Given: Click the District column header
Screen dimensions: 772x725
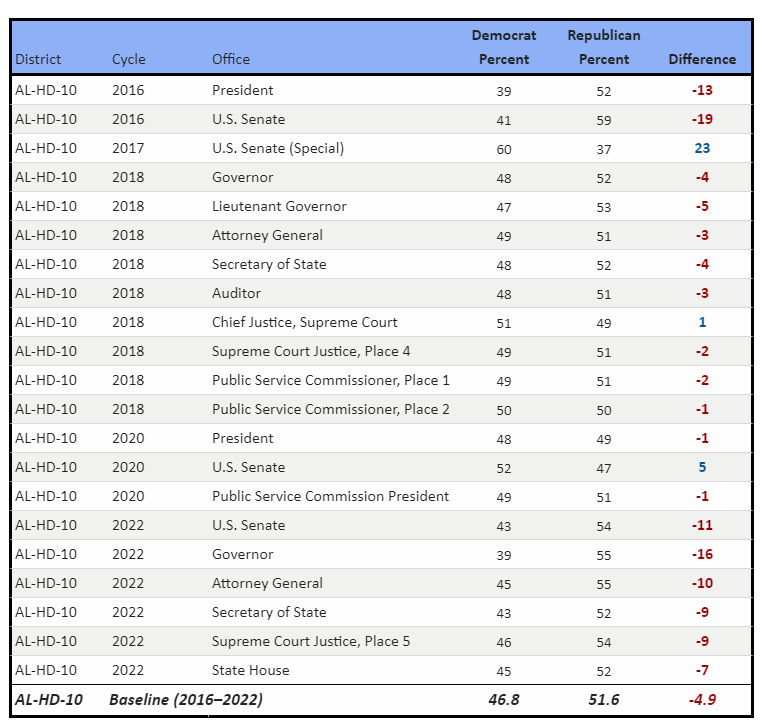Looking at the screenshot, I should 38,59.
